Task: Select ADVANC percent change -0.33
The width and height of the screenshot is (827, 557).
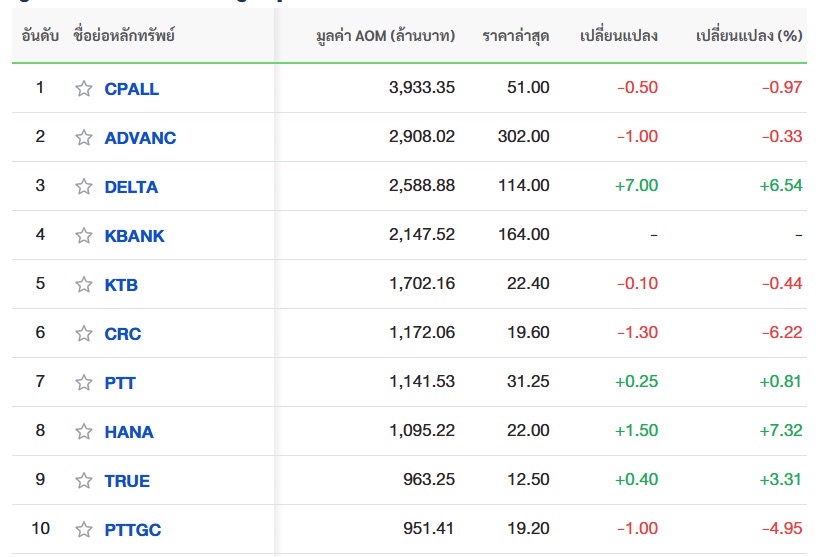Action: (782, 137)
